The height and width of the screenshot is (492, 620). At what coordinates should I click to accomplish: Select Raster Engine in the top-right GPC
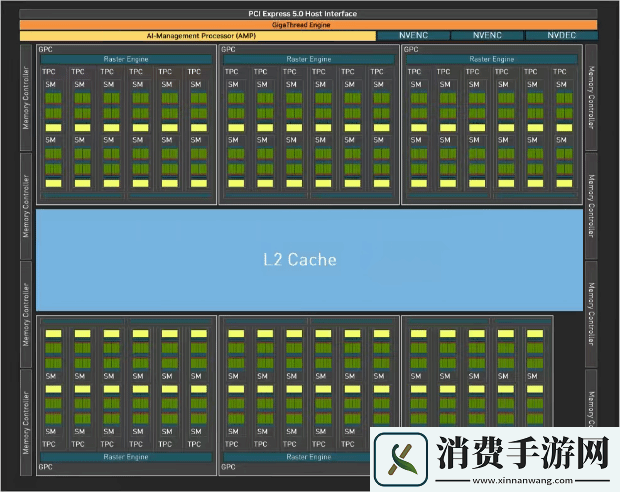490,60
